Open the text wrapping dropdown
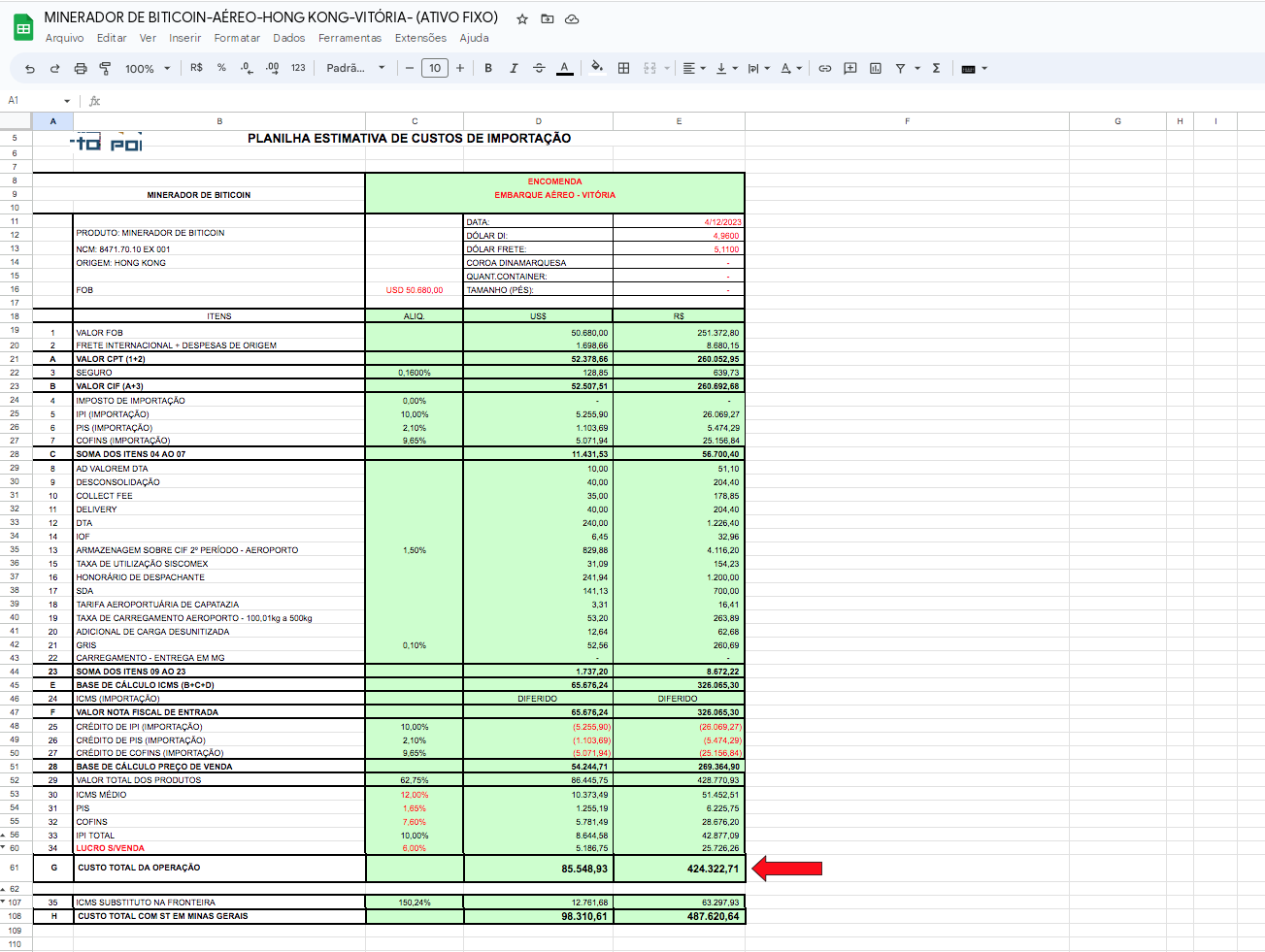1265x952 pixels. [758, 68]
